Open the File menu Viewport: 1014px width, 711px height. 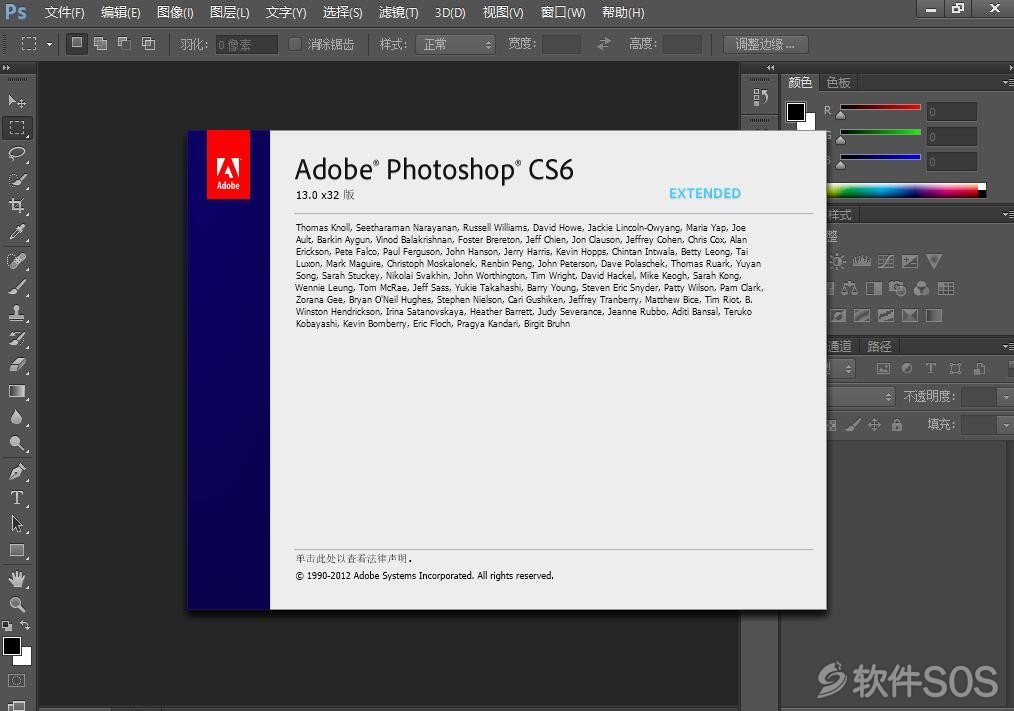pos(64,12)
